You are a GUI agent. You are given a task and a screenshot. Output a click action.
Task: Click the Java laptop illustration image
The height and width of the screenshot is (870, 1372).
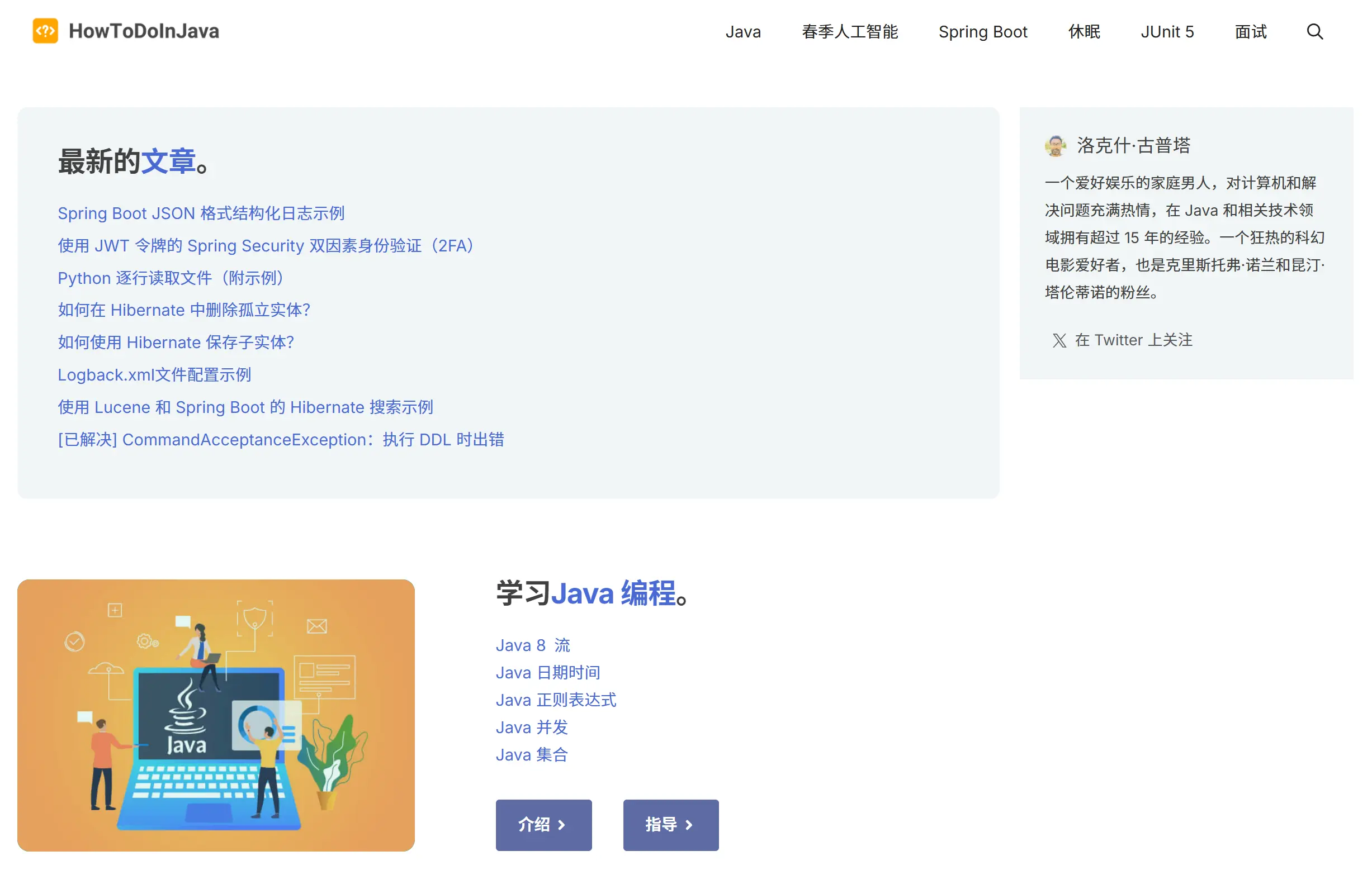point(215,715)
